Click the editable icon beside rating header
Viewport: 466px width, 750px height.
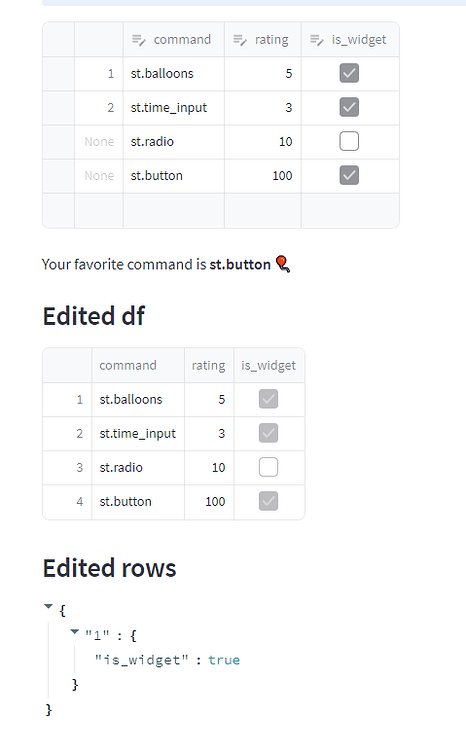(240, 40)
